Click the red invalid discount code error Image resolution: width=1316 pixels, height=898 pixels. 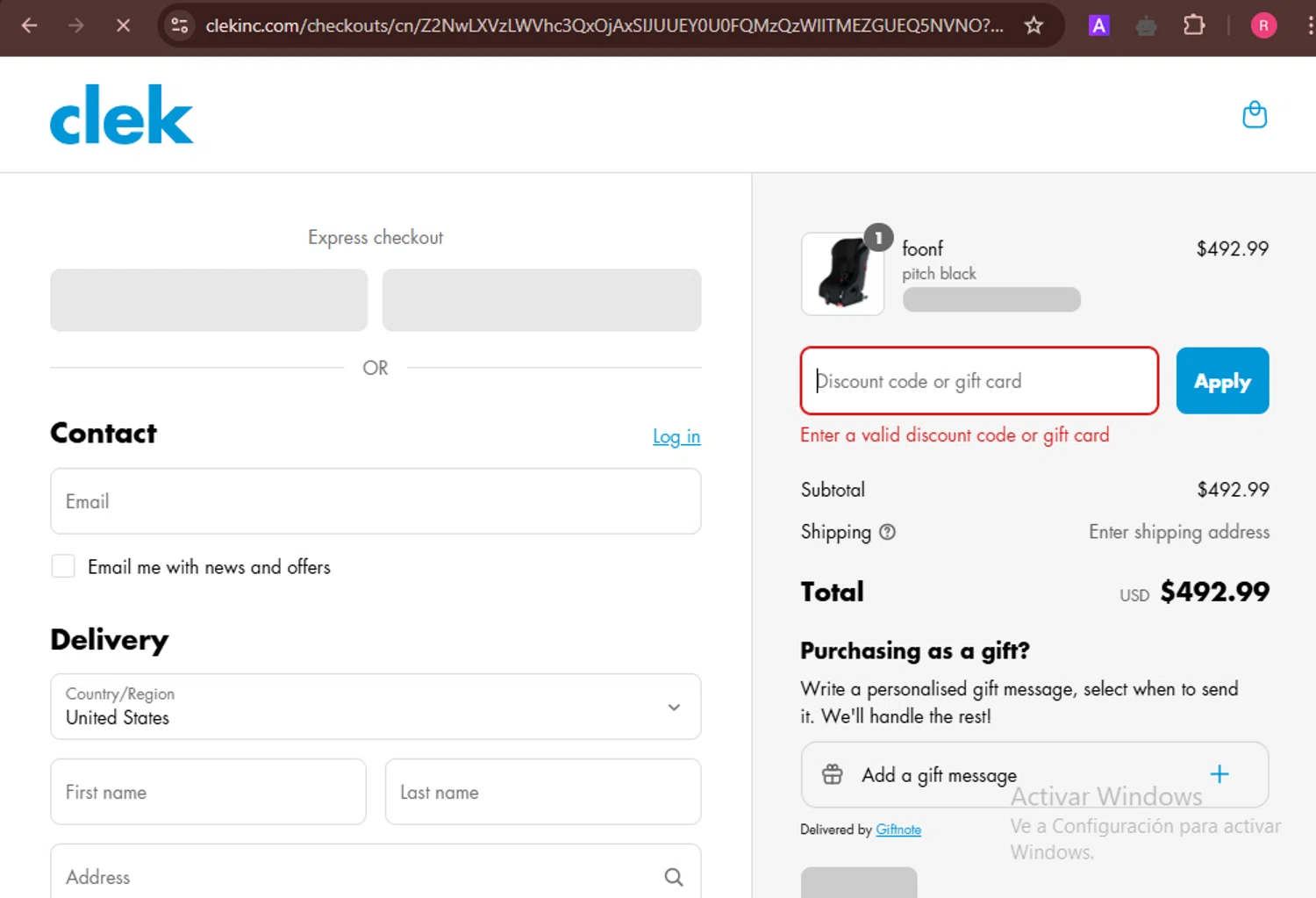click(955, 435)
